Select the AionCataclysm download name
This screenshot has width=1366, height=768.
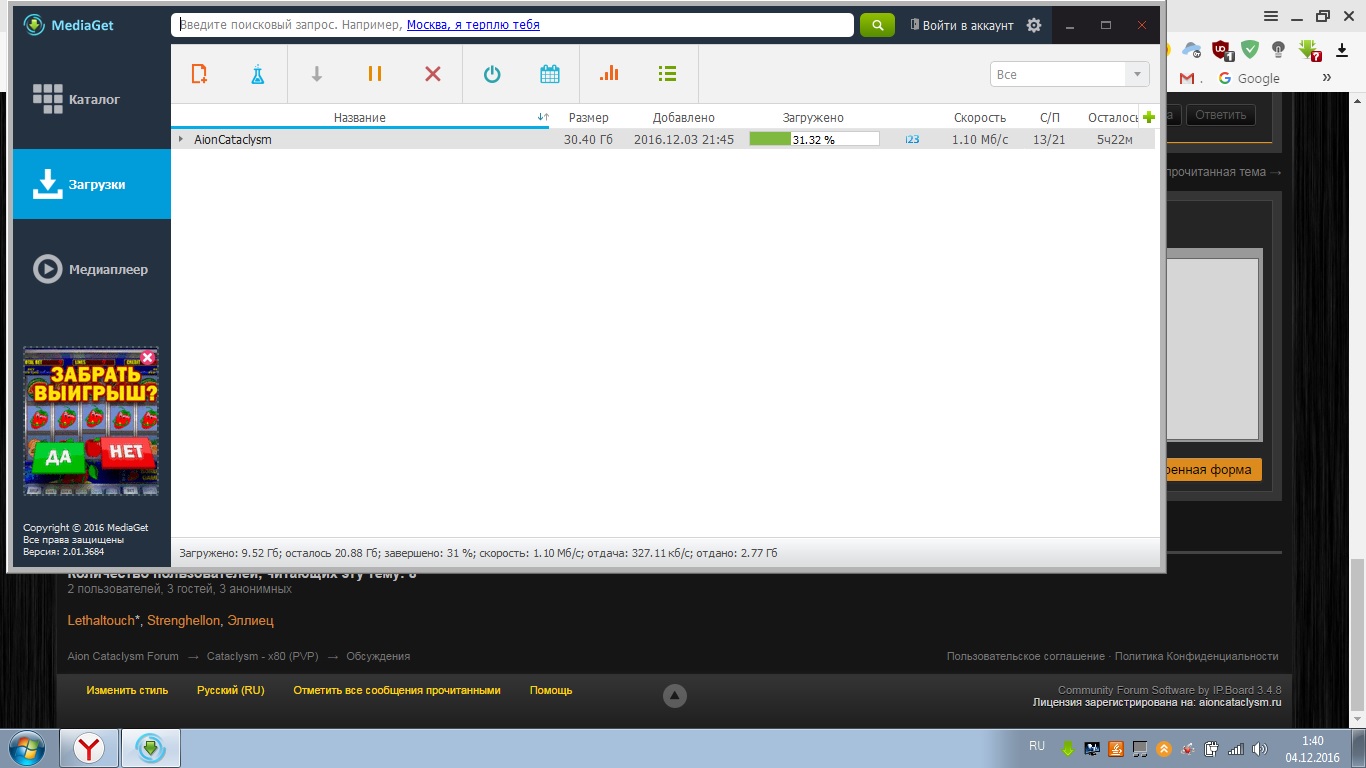tap(233, 140)
